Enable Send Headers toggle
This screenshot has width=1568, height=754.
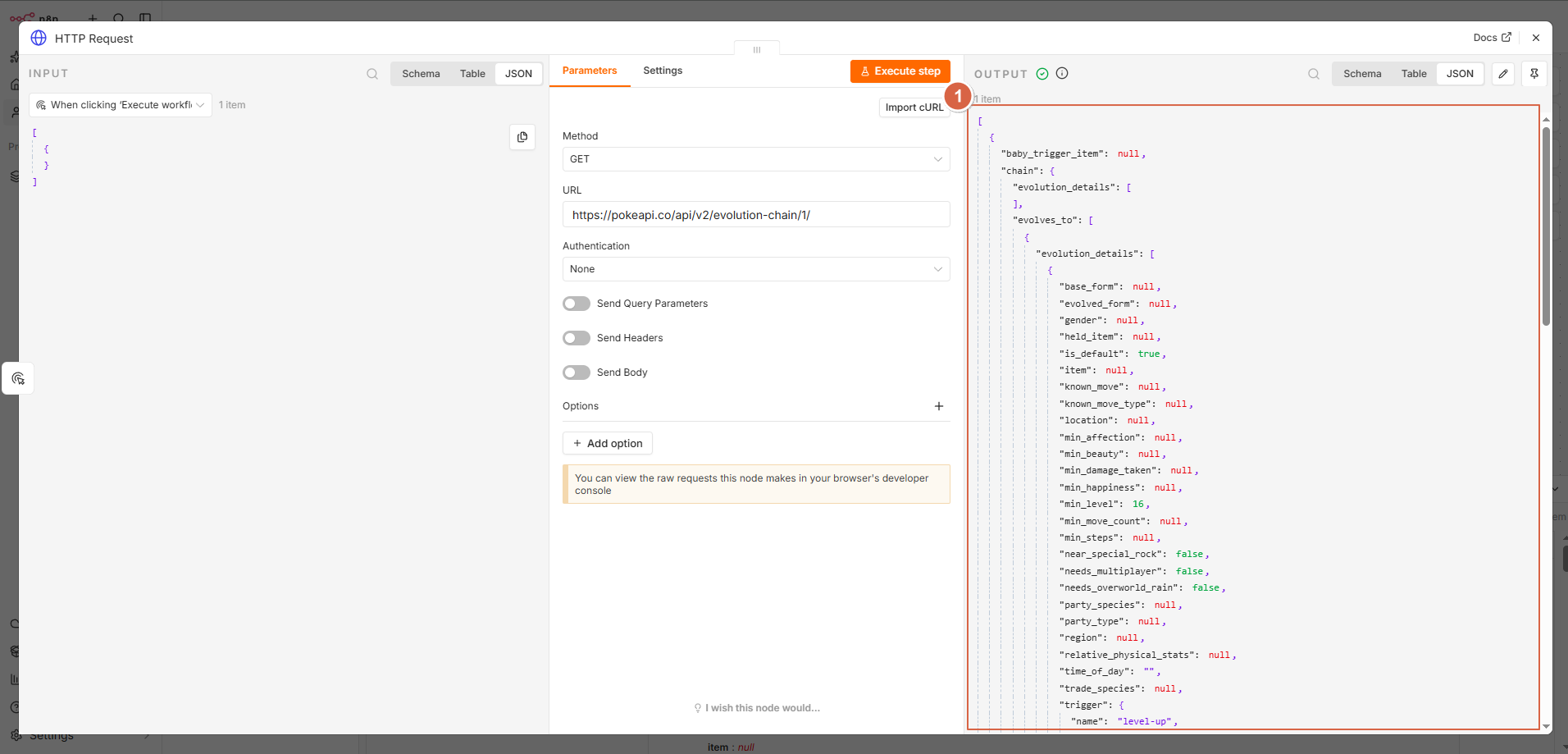click(x=577, y=338)
